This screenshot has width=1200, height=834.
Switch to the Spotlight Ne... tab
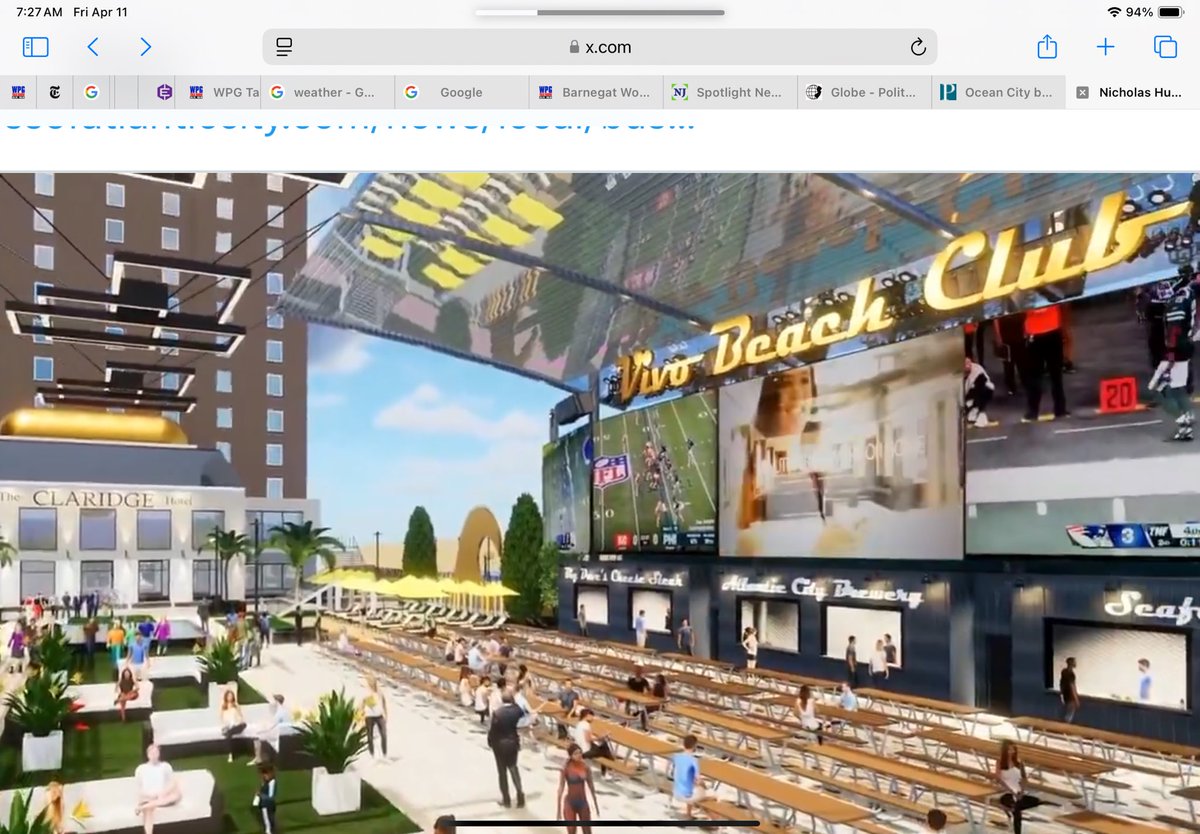click(x=730, y=92)
